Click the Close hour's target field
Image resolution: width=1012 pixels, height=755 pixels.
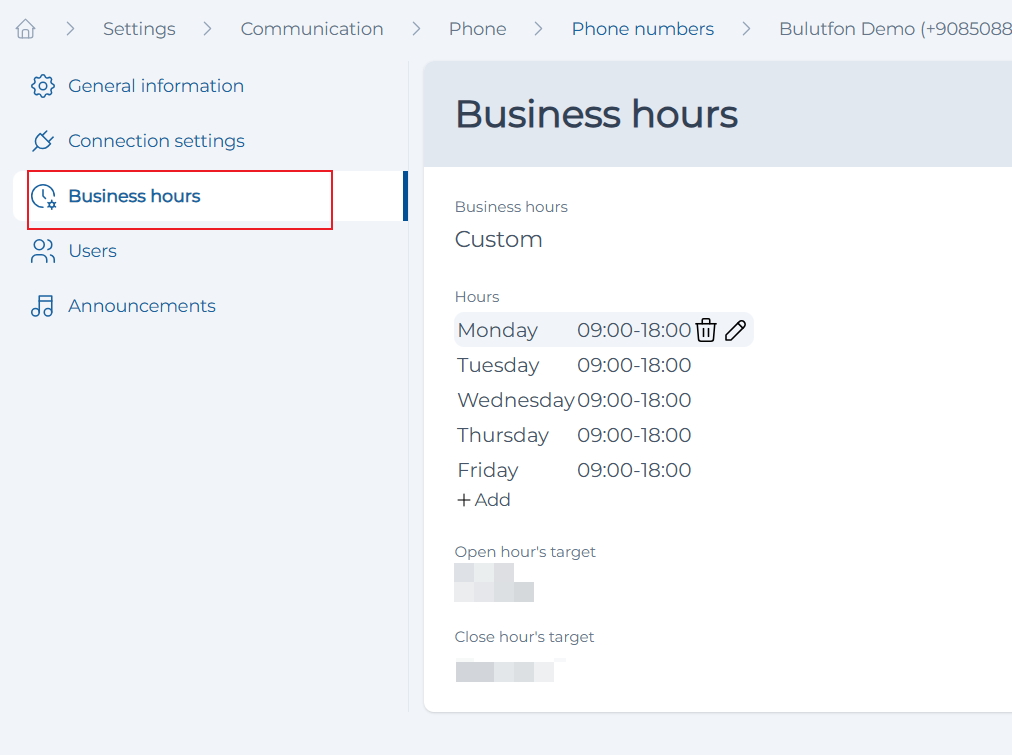(504, 671)
